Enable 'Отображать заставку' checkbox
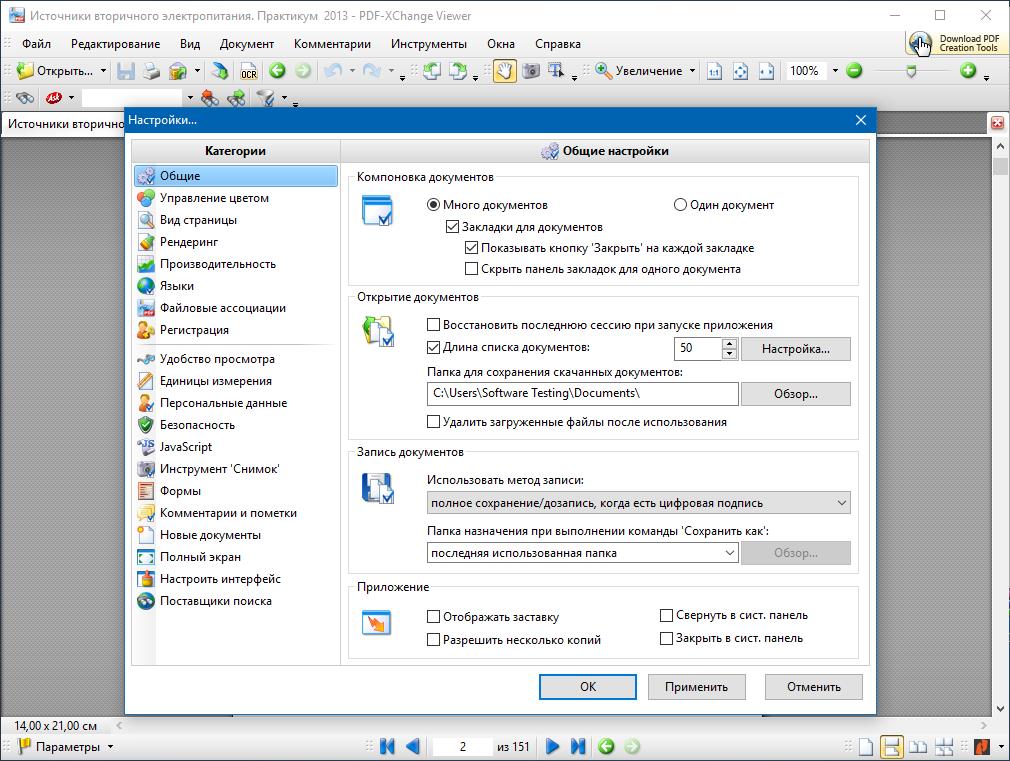The width and height of the screenshot is (1010, 761). tap(434, 617)
